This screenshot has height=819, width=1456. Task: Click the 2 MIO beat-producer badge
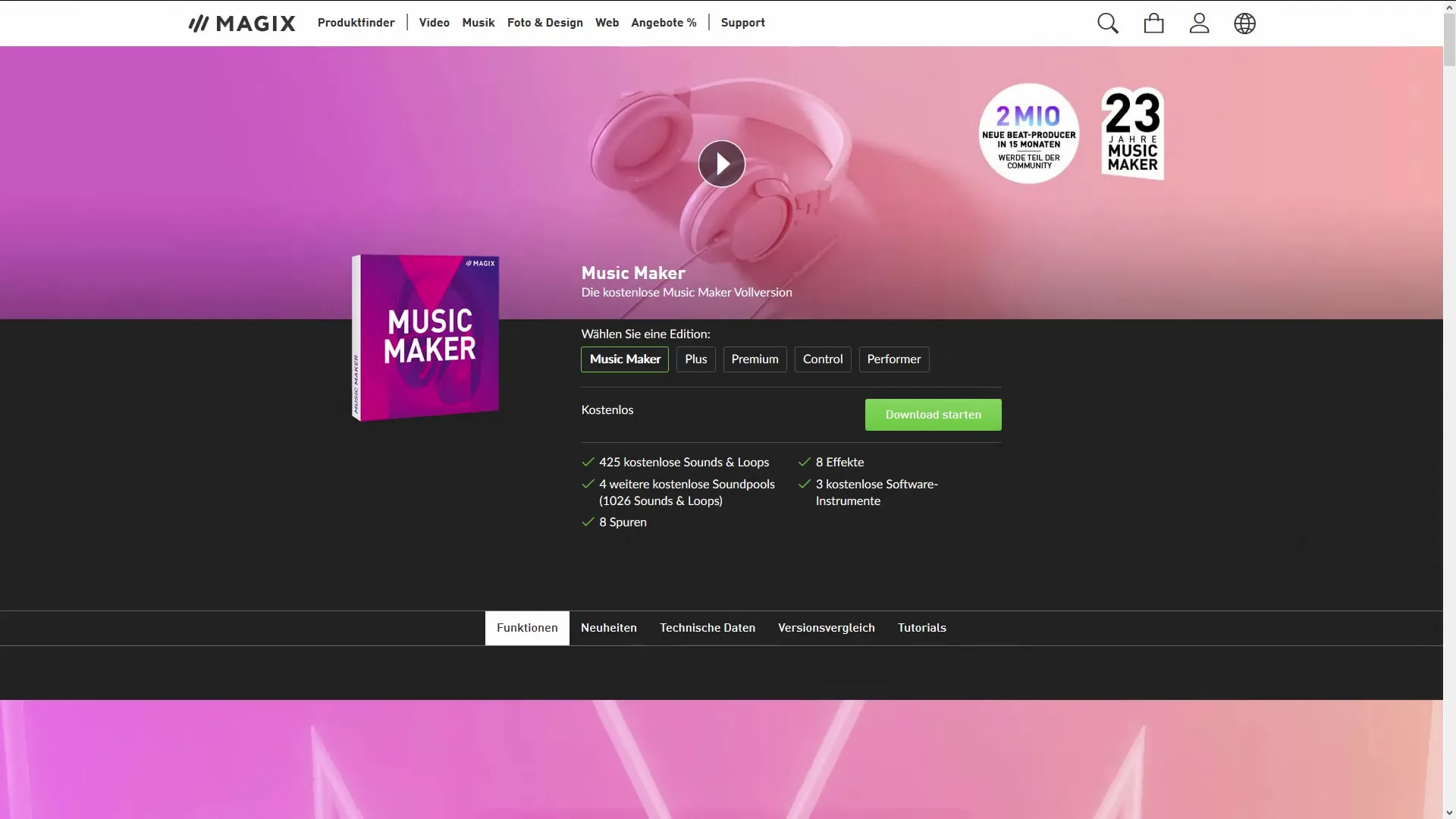[1029, 133]
